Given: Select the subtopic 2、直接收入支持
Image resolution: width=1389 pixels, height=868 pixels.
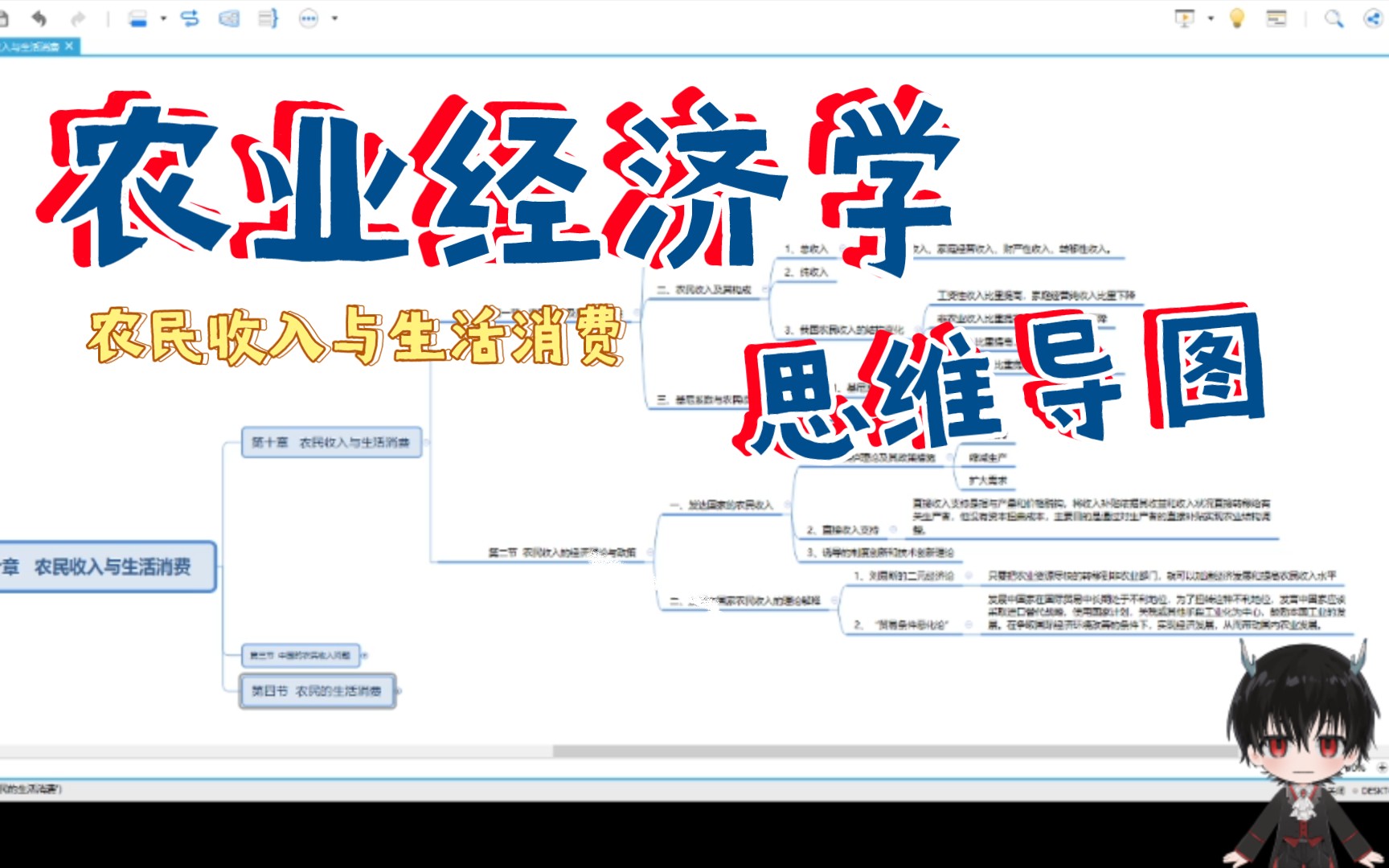Looking at the screenshot, I should pos(842,530).
